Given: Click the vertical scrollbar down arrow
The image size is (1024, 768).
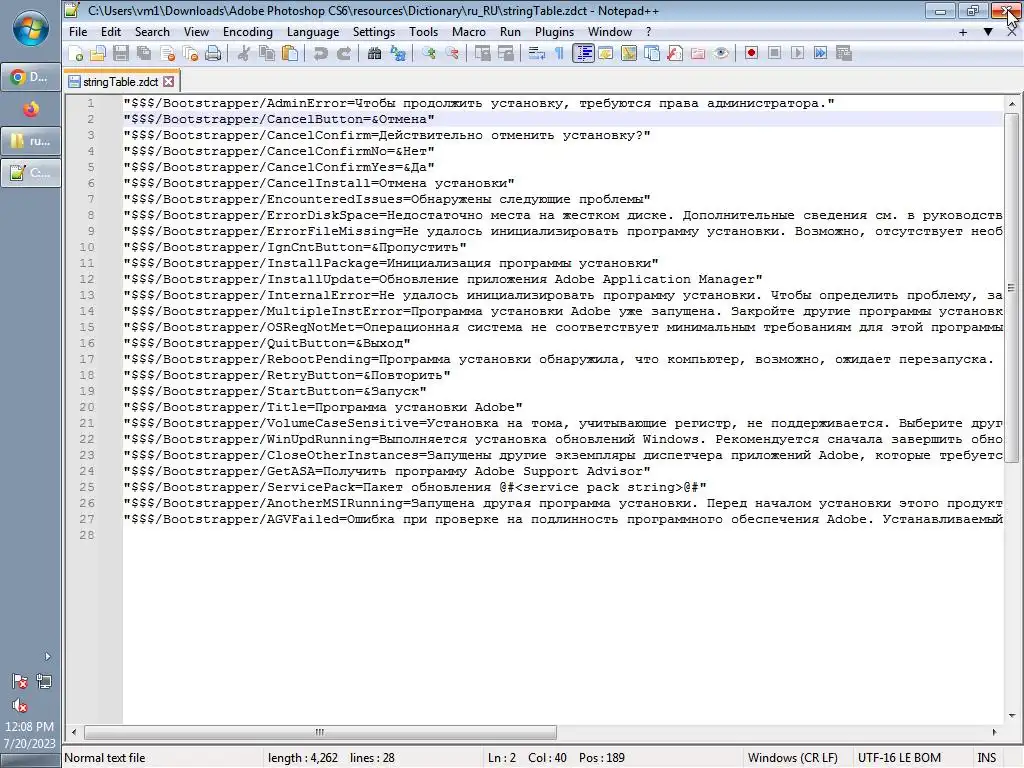Looking at the screenshot, I should [1012, 716].
